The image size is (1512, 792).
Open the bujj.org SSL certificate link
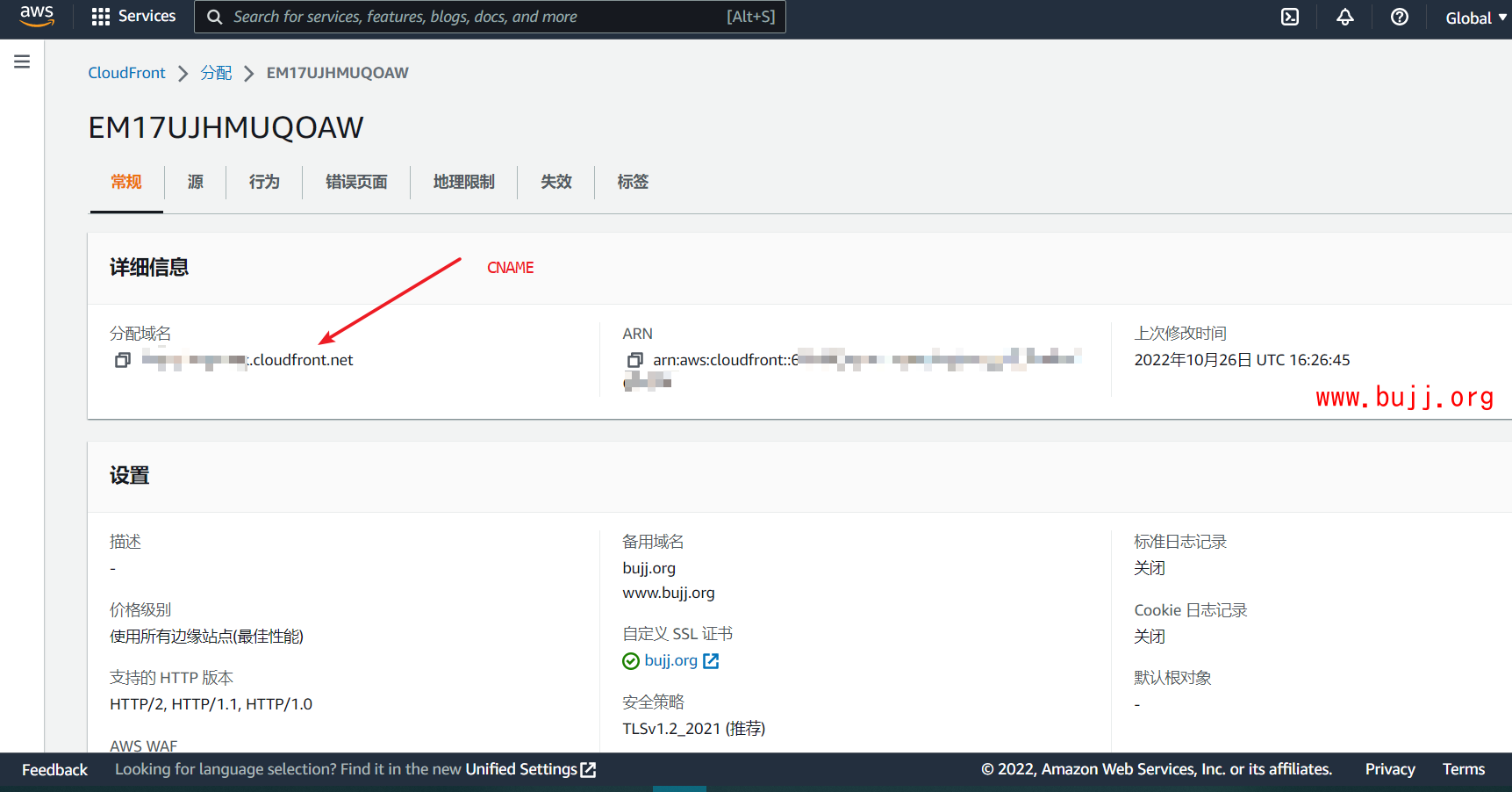pos(671,660)
